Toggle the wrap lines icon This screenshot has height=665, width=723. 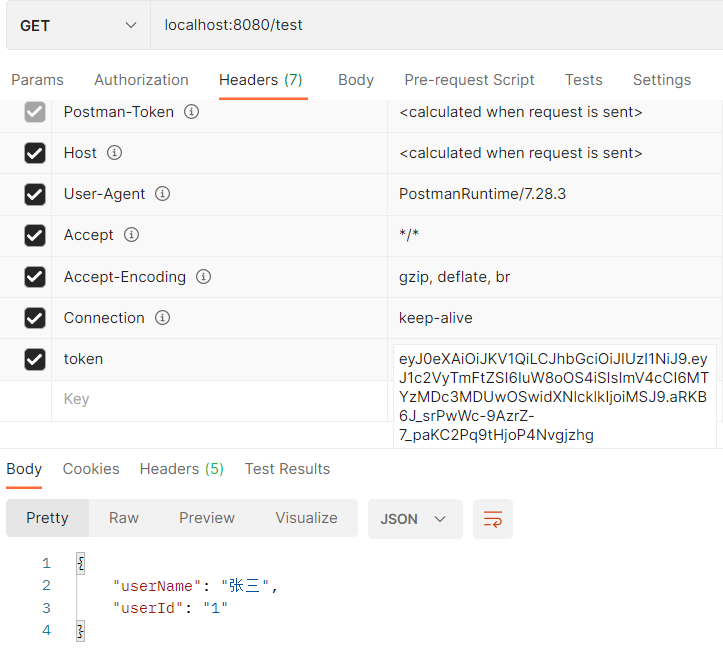[492, 519]
